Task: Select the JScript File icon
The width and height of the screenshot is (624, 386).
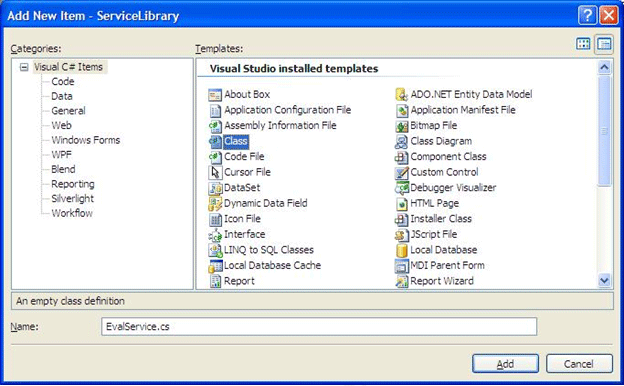Action: [x=401, y=235]
